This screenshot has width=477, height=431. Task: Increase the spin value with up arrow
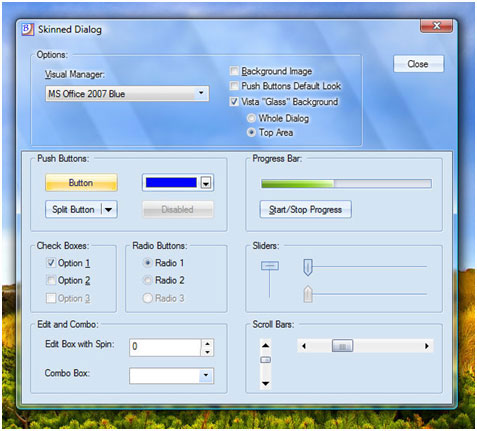207,343
